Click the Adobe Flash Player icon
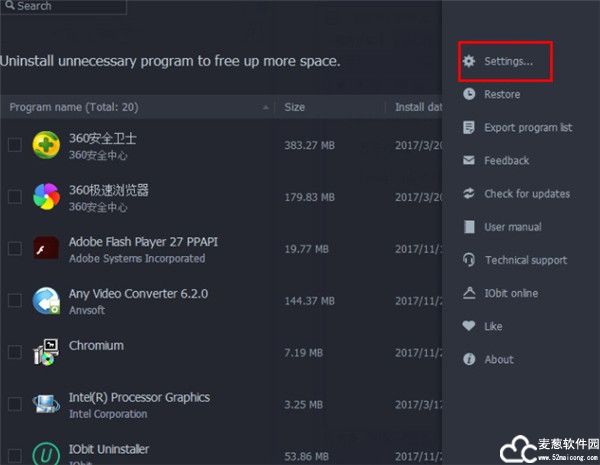Viewport: 600px width, 465px height. point(46,248)
